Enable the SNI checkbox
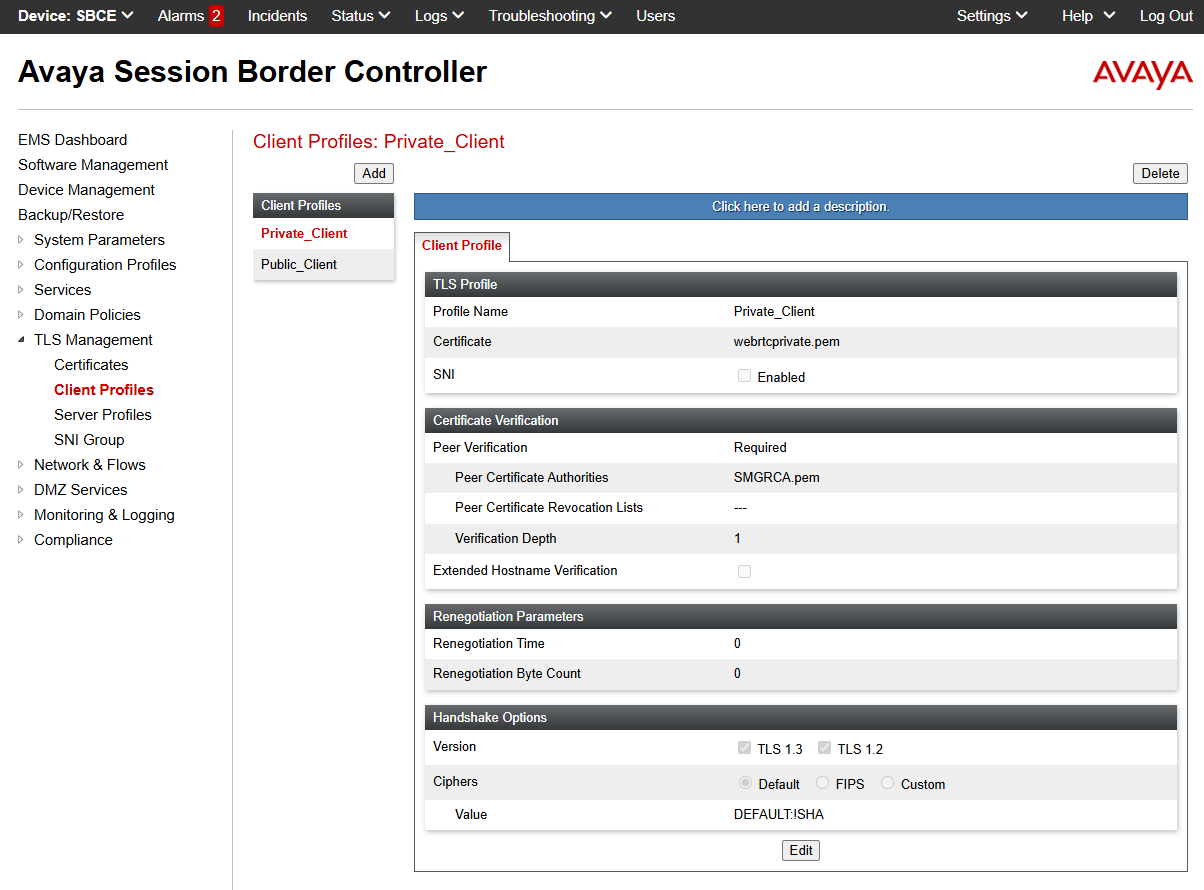The height and width of the screenshot is (890, 1204). coord(744,376)
